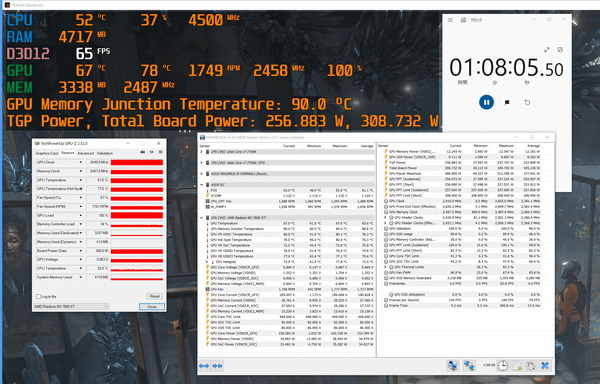Collapse the AMD Radeon RX 7900 XT GPU group
This screenshot has height=384, width=600.
202,218
